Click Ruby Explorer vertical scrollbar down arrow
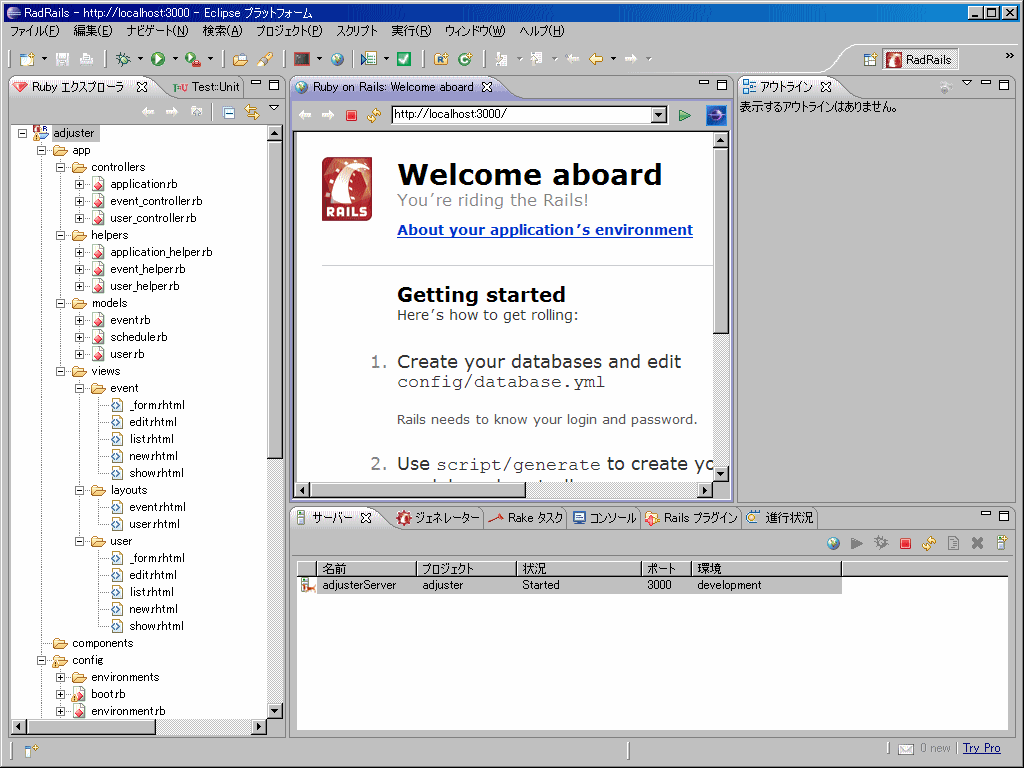The height and width of the screenshot is (768, 1024). [x=275, y=711]
